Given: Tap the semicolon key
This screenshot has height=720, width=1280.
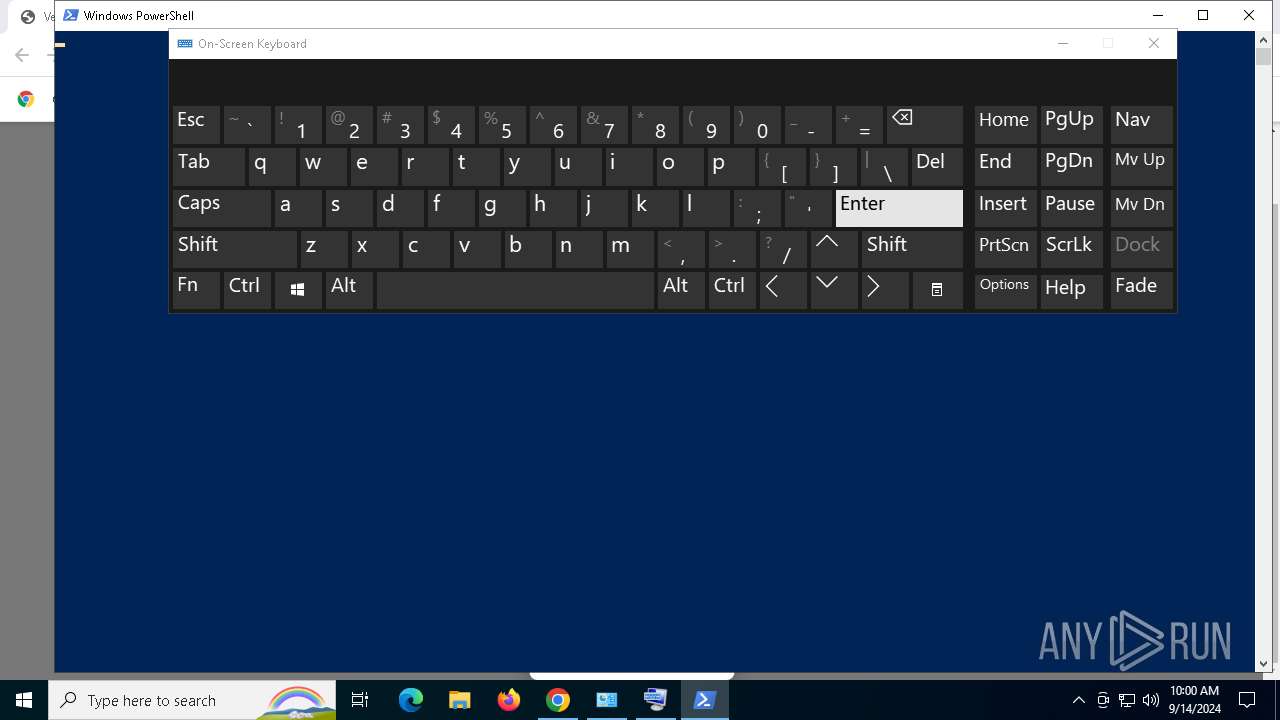Looking at the screenshot, I should tap(757, 208).
